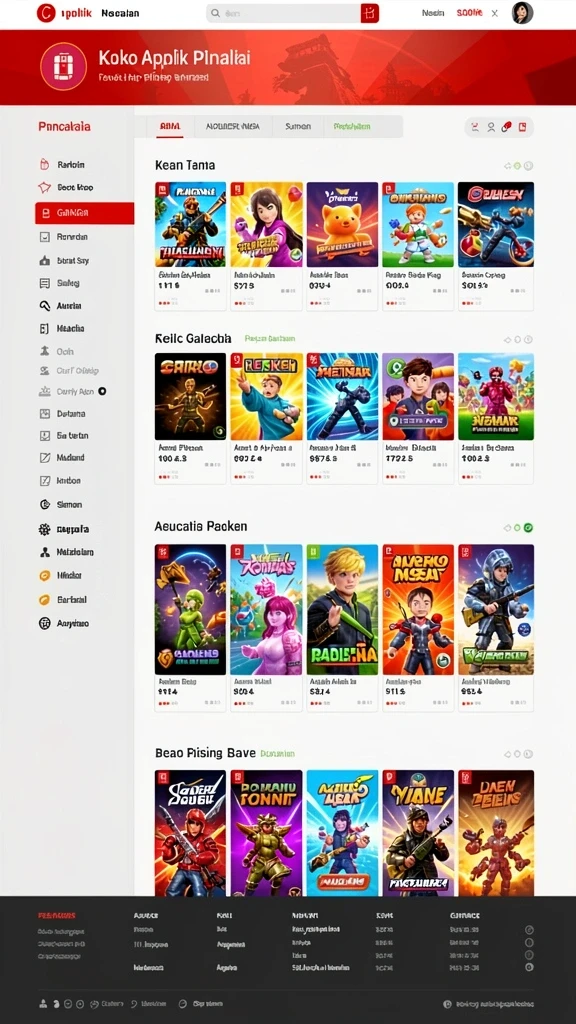
Task: Open the green link beside Keilc Galacba
Action: (x=270, y=339)
